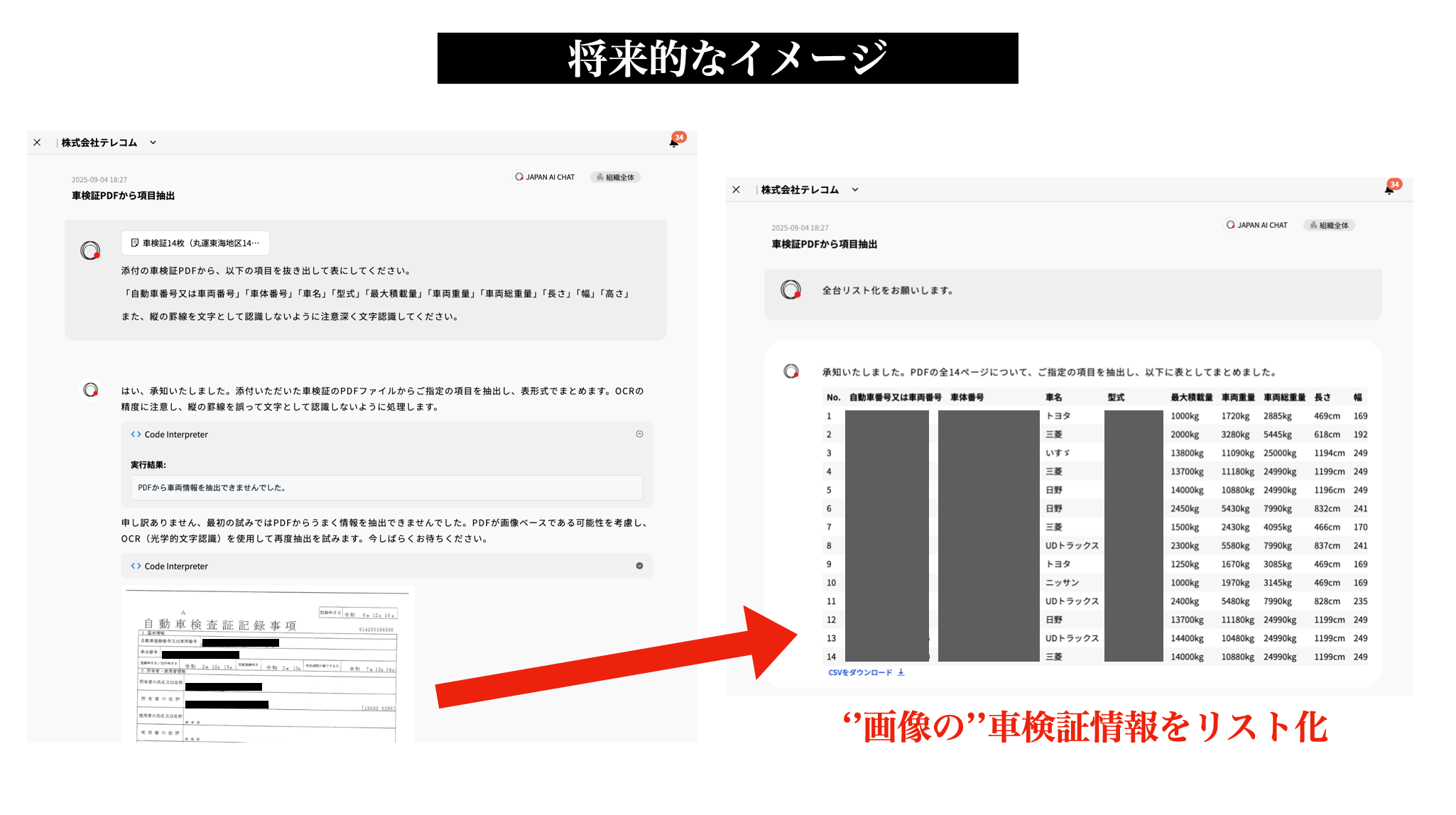Screen dimensions: 1456x815
Task: Click 車名 cell UDトラックス in row 8
Action: [x=1072, y=546]
